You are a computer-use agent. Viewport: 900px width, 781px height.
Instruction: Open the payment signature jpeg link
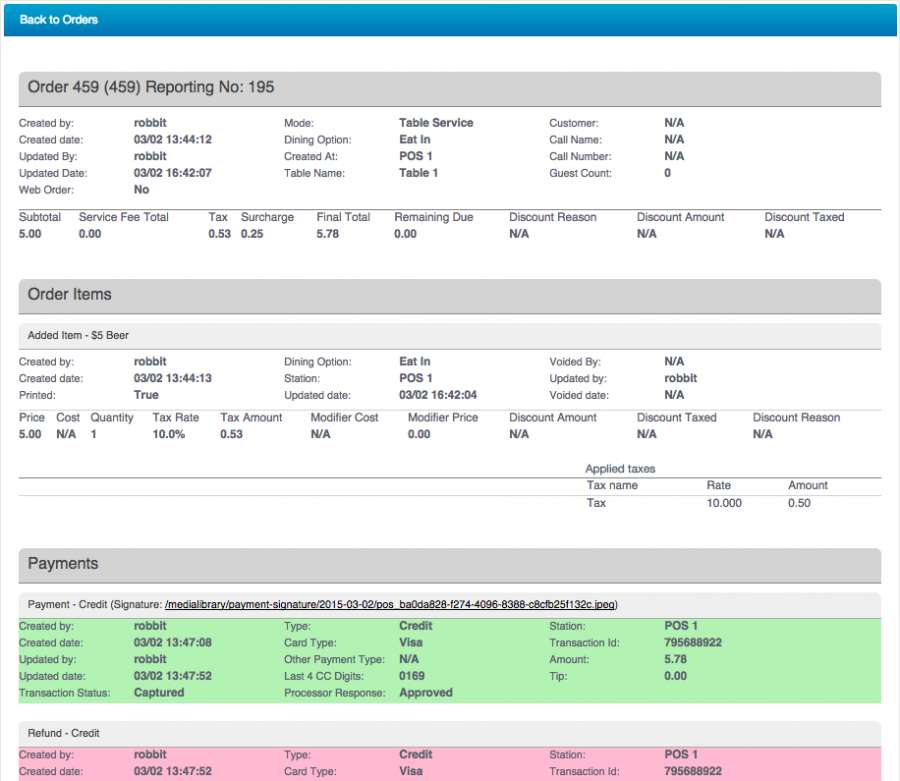click(x=391, y=605)
